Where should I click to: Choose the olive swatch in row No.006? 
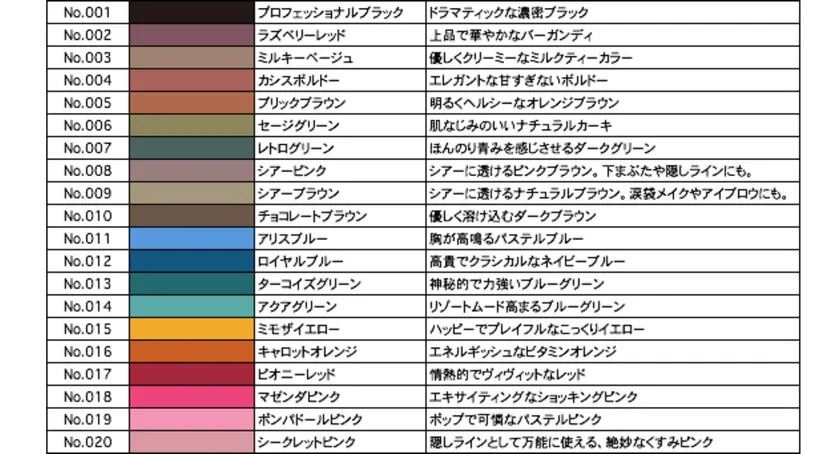(192, 125)
